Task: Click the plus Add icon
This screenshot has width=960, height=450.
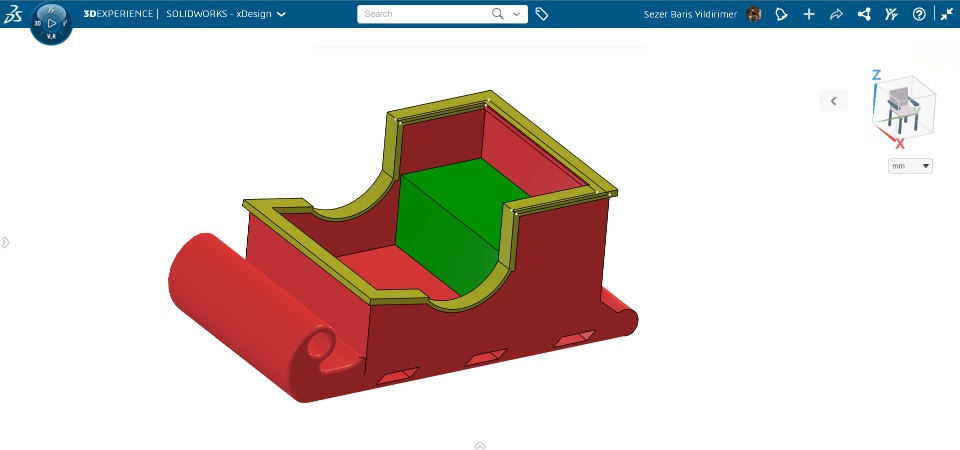Action: [809, 14]
